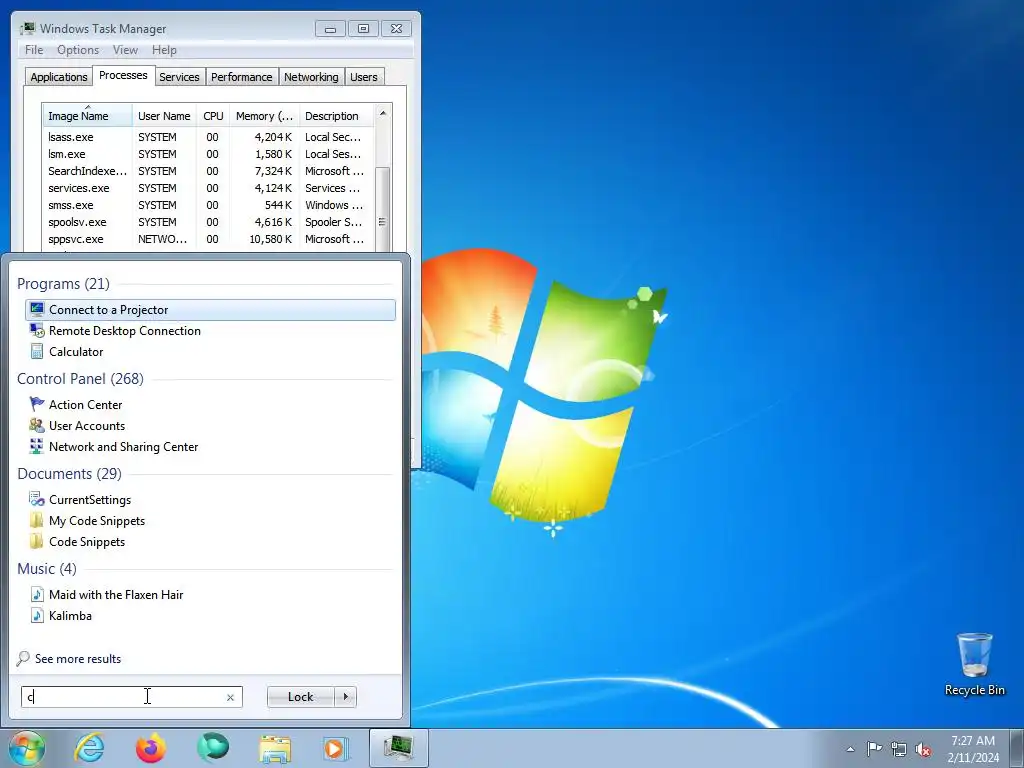The width and height of the screenshot is (1024, 768).
Task: Select the services.exe process row
Action: [x=208, y=188]
